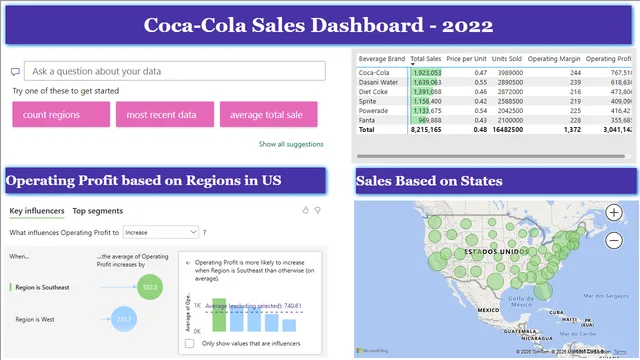Image resolution: width=640 pixels, height=360 pixels.
Task: Click the Coca-Cola row label
Action: tap(374, 73)
